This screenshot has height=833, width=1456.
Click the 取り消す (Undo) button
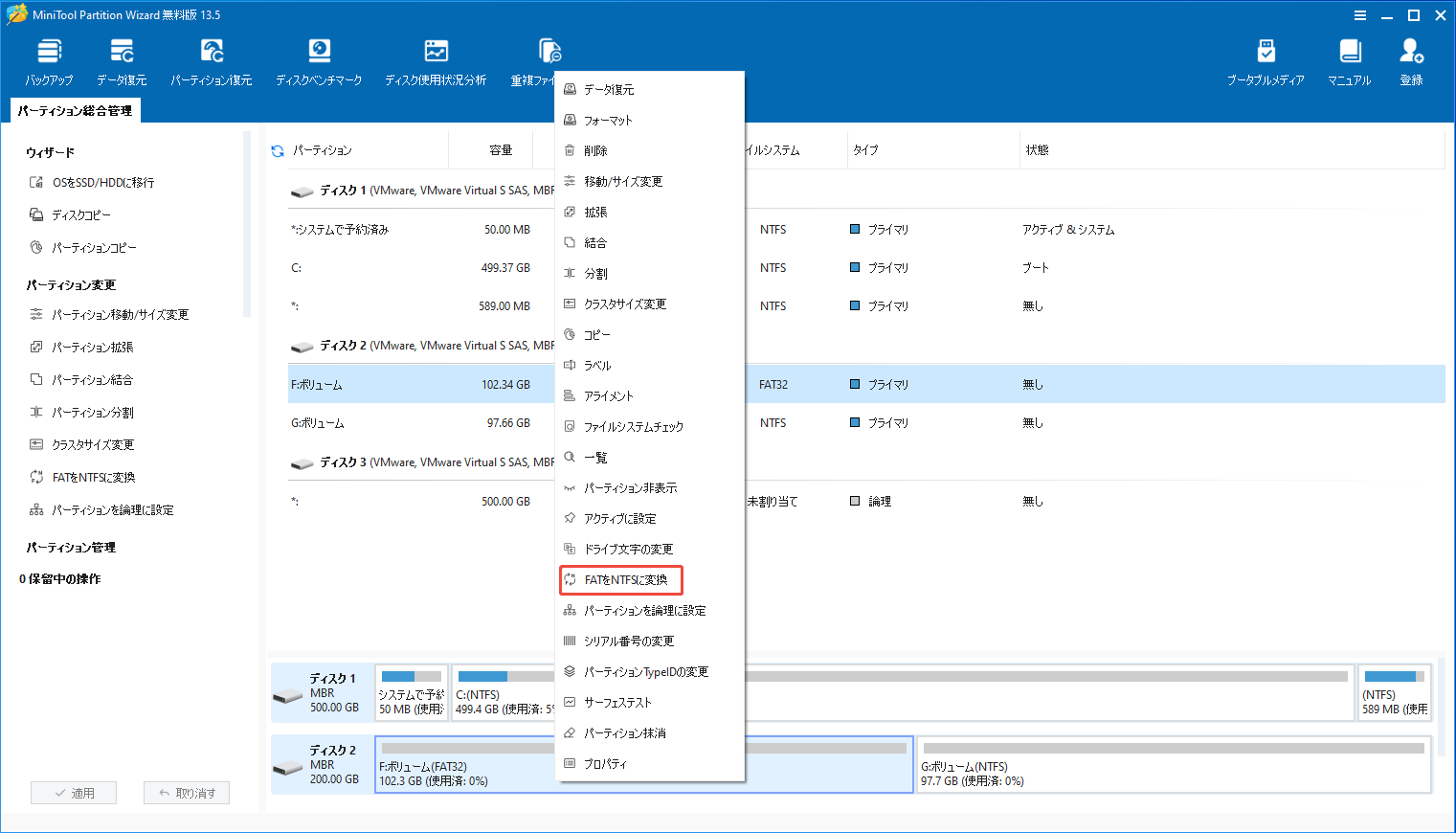pyautogui.click(x=186, y=792)
